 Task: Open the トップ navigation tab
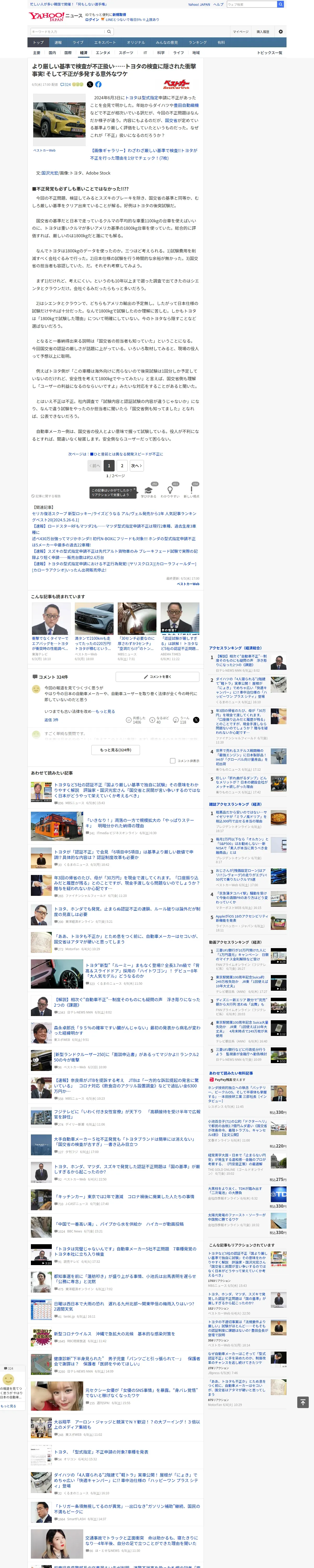[38, 43]
